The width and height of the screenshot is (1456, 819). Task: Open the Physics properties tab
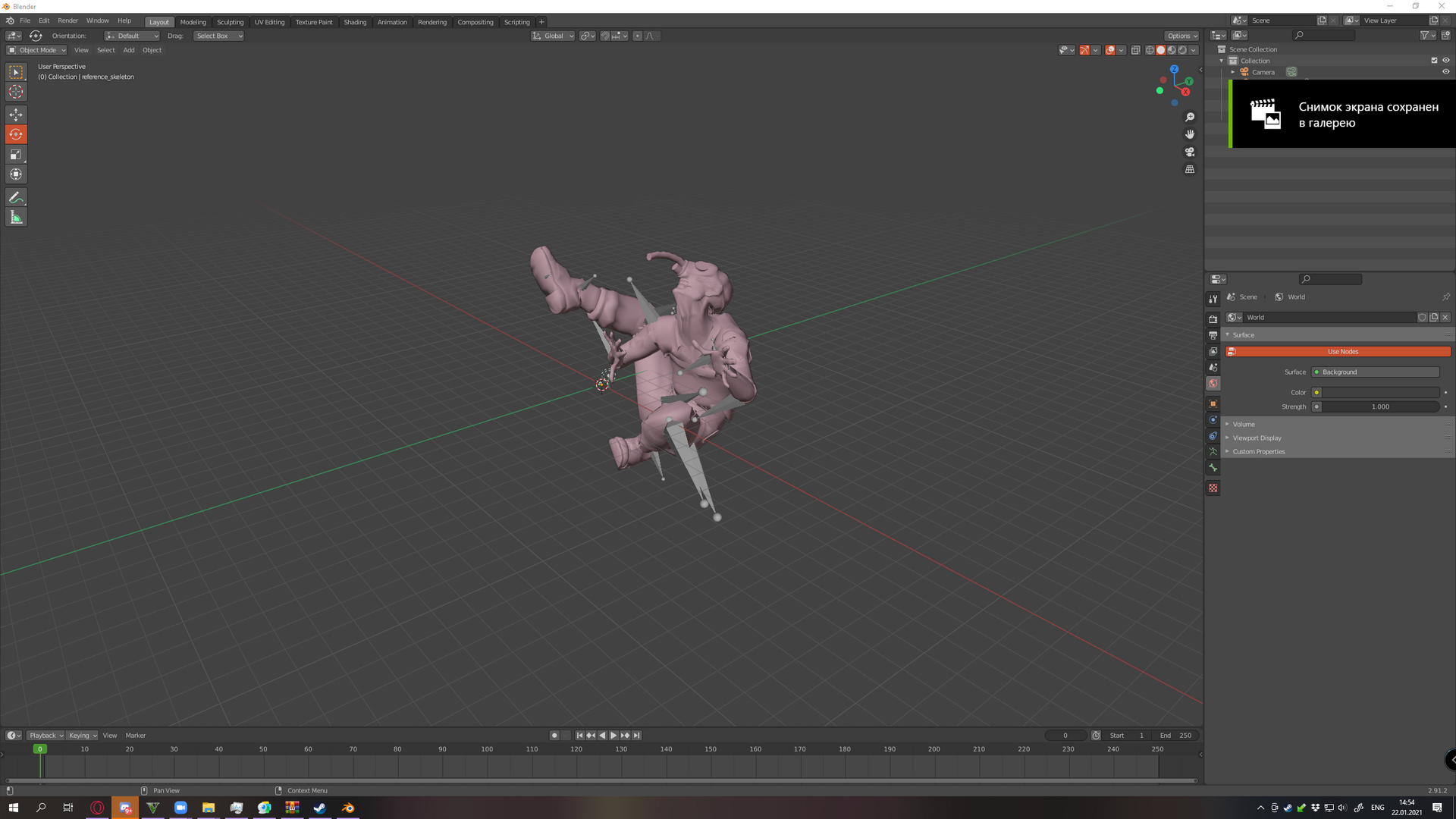pyautogui.click(x=1213, y=419)
